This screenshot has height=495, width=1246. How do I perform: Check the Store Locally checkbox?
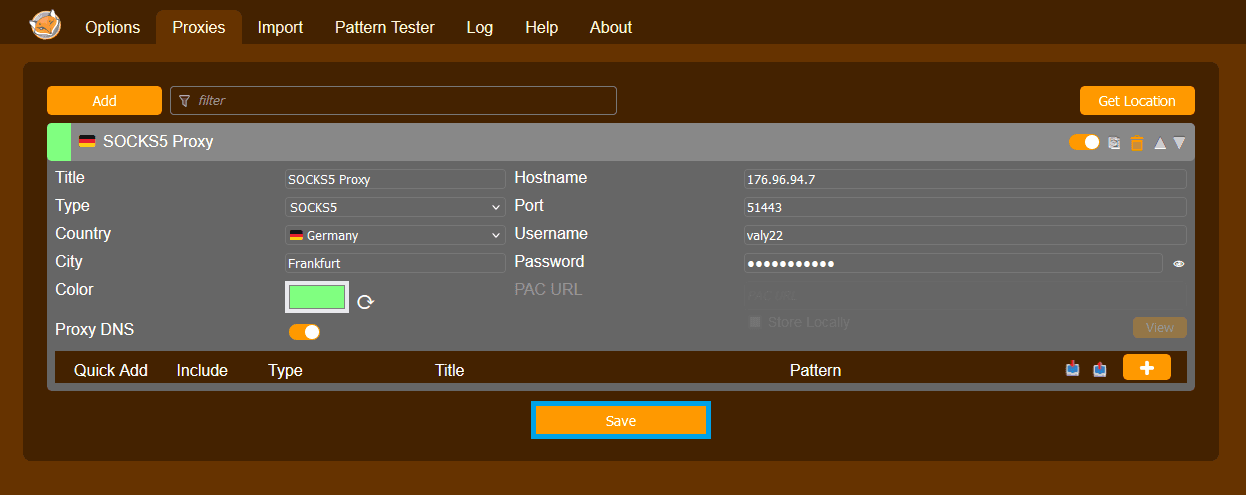[755, 322]
